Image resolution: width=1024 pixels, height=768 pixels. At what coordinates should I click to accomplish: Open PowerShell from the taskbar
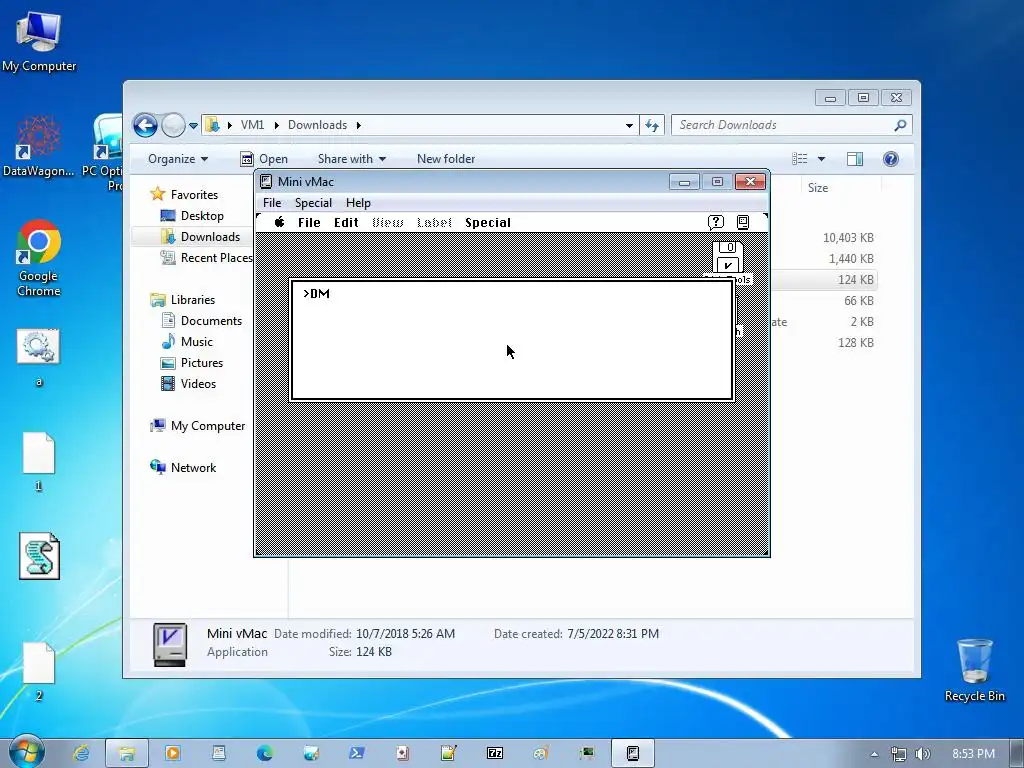357,753
